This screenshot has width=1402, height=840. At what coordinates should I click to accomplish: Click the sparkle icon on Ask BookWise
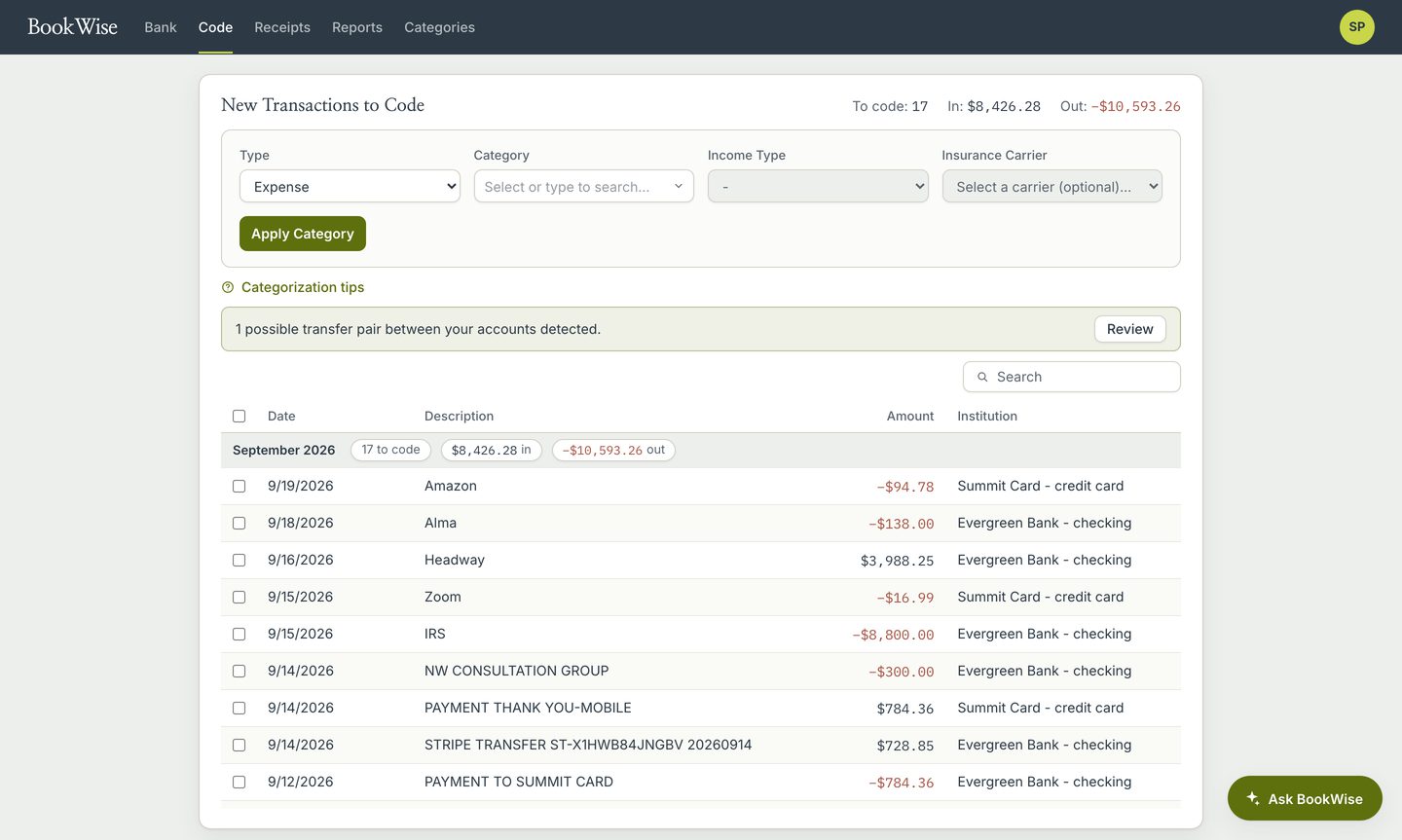(1253, 798)
